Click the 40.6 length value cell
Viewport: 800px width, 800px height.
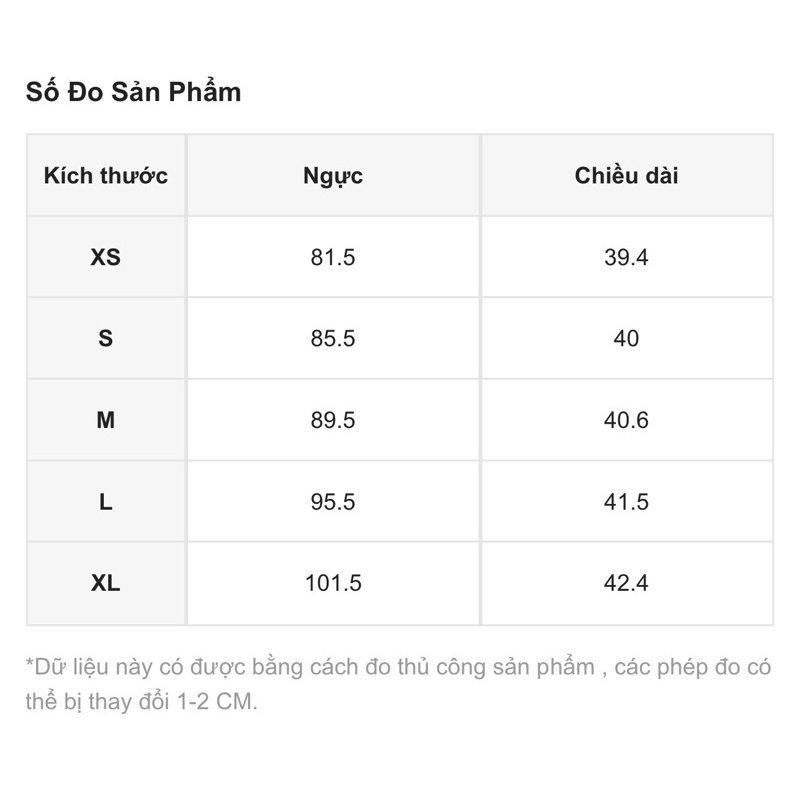(627, 420)
